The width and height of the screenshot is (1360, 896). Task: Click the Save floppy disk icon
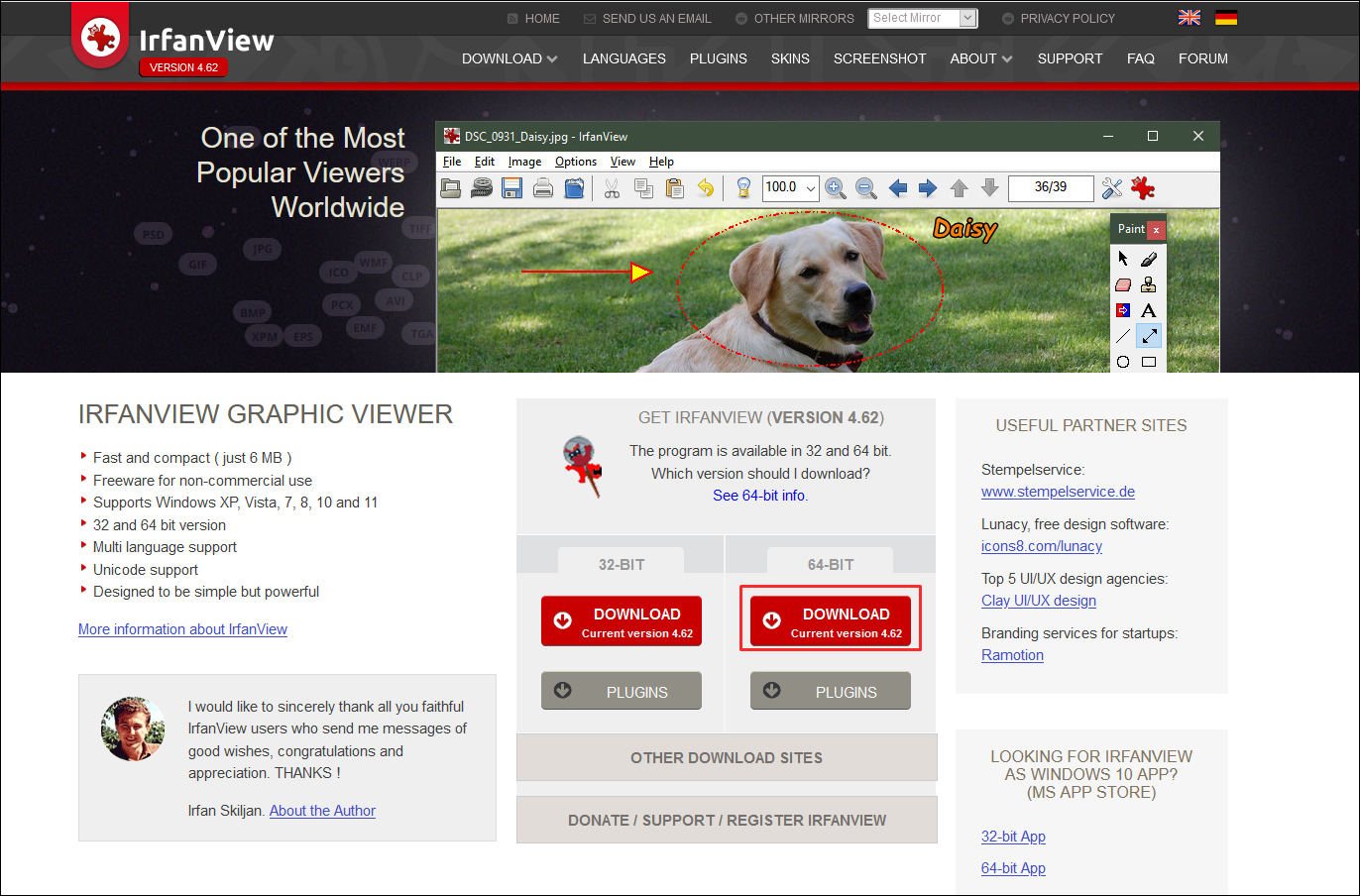tap(512, 188)
